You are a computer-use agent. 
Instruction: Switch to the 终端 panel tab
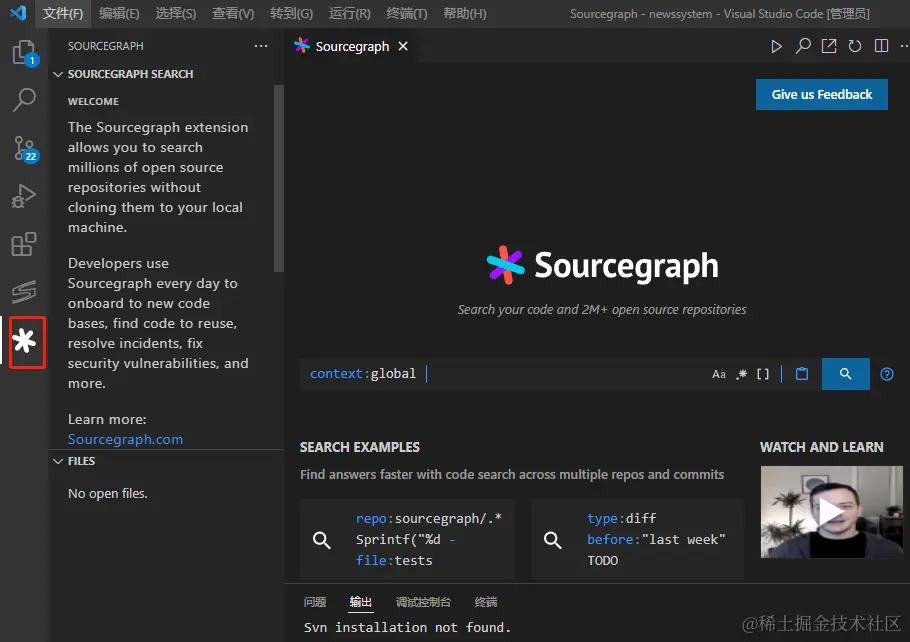tap(486, 602)
